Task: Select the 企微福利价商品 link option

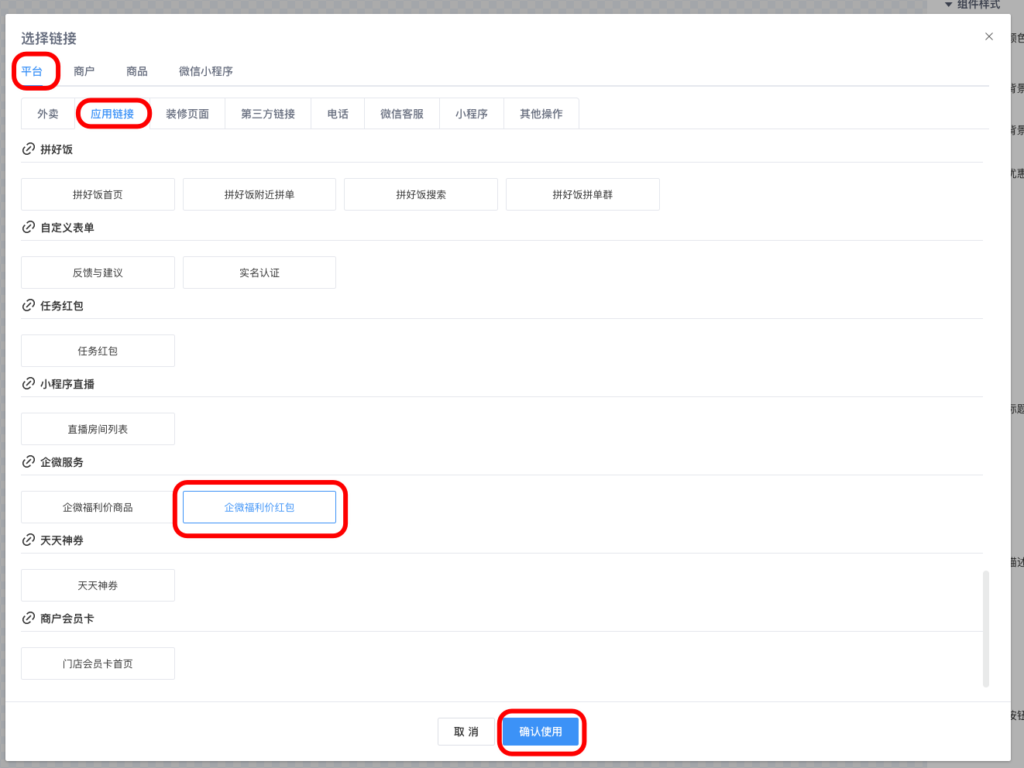Action: coord(98,507)
